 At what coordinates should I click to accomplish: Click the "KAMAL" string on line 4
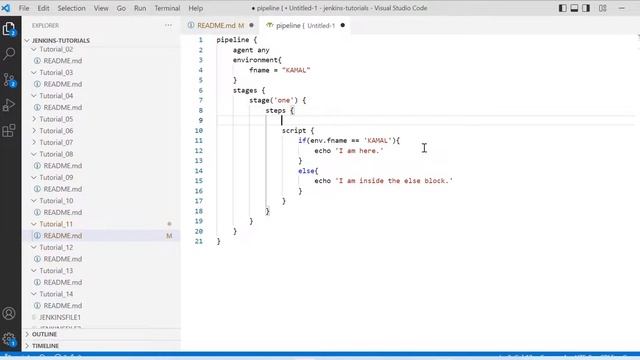click(296, 70)
